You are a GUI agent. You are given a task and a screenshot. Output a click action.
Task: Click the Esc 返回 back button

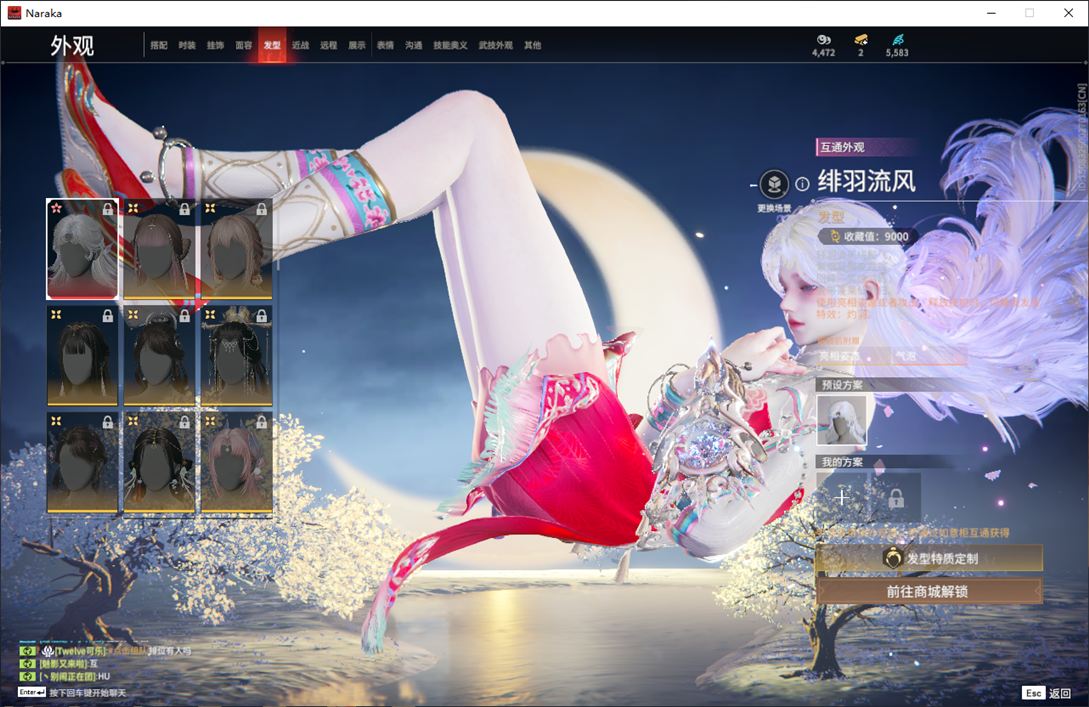(1047, 692)
